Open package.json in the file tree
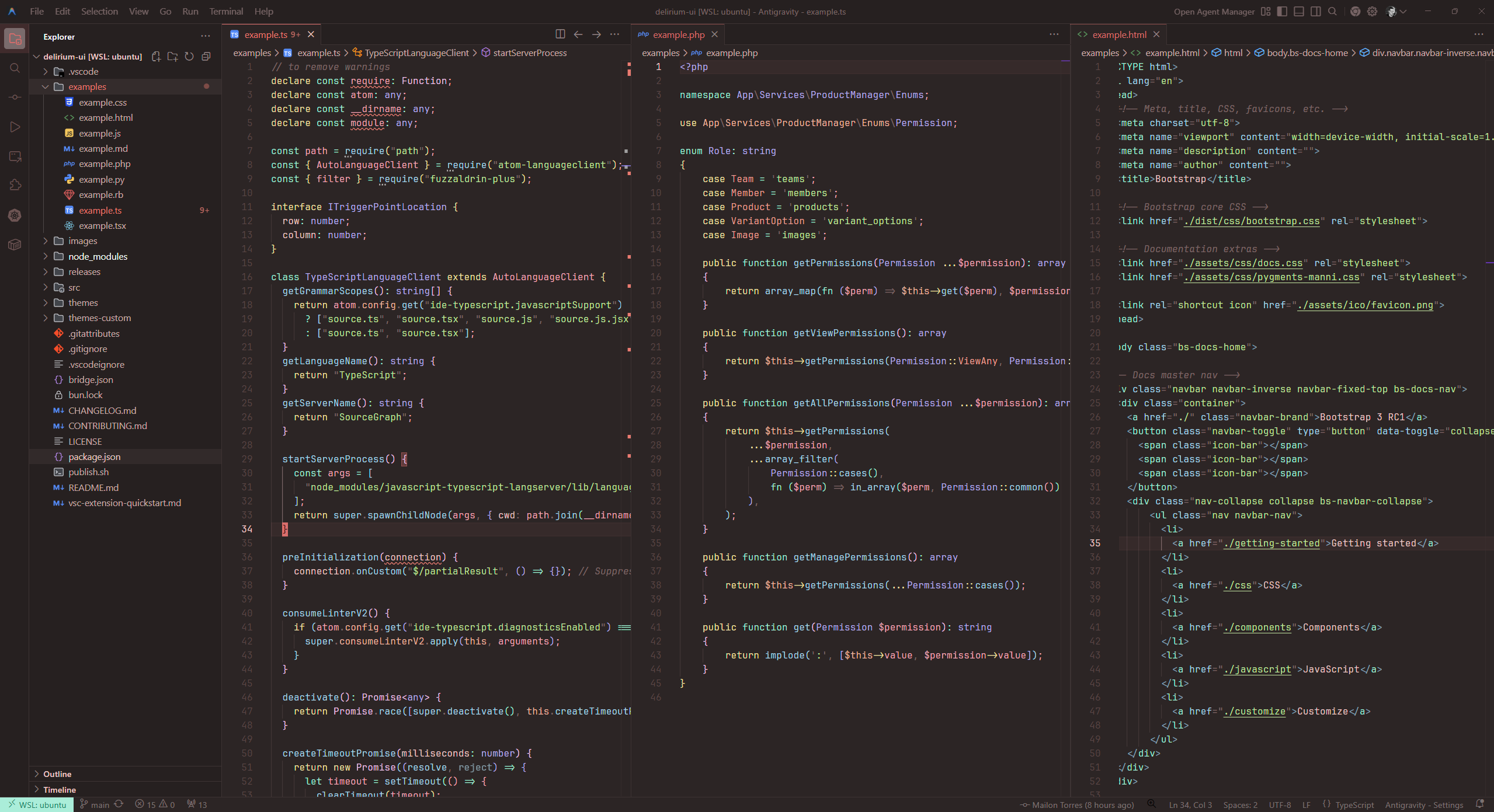 [94, 456]
